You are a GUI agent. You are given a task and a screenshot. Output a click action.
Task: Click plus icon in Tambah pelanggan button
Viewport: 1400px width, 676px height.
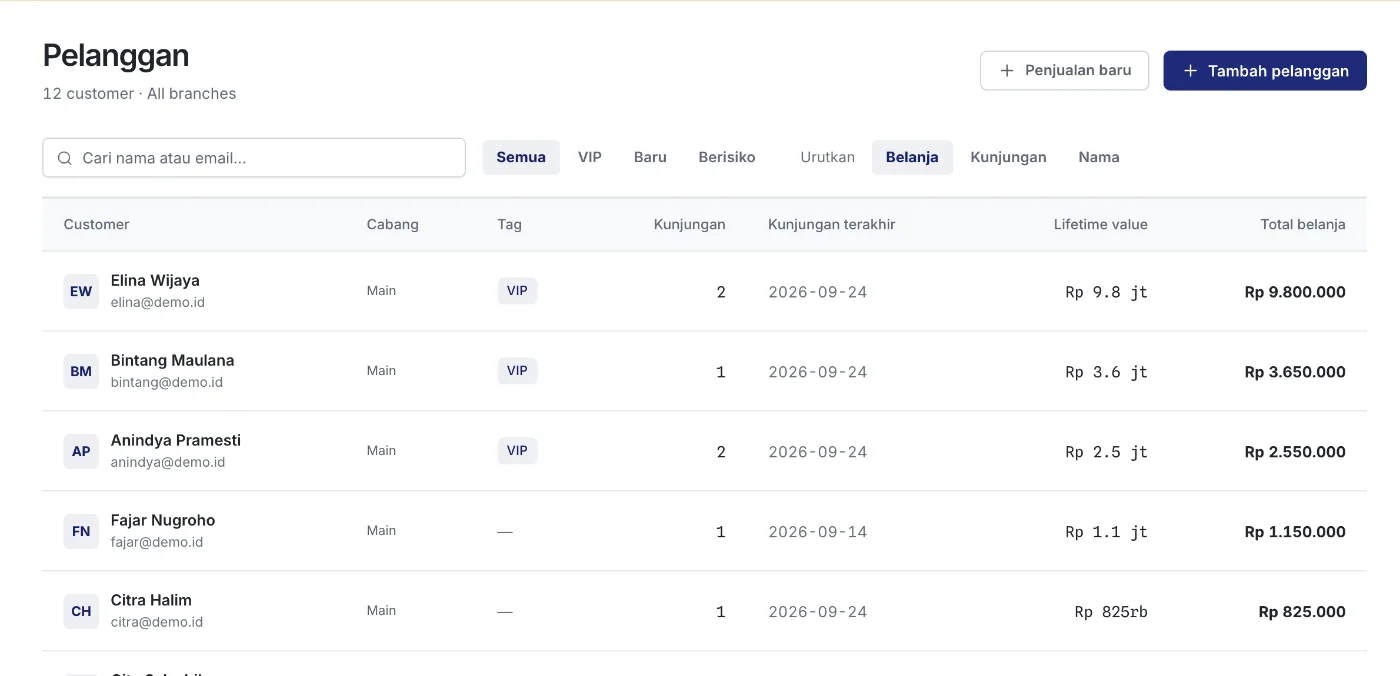pos(1190,71)
